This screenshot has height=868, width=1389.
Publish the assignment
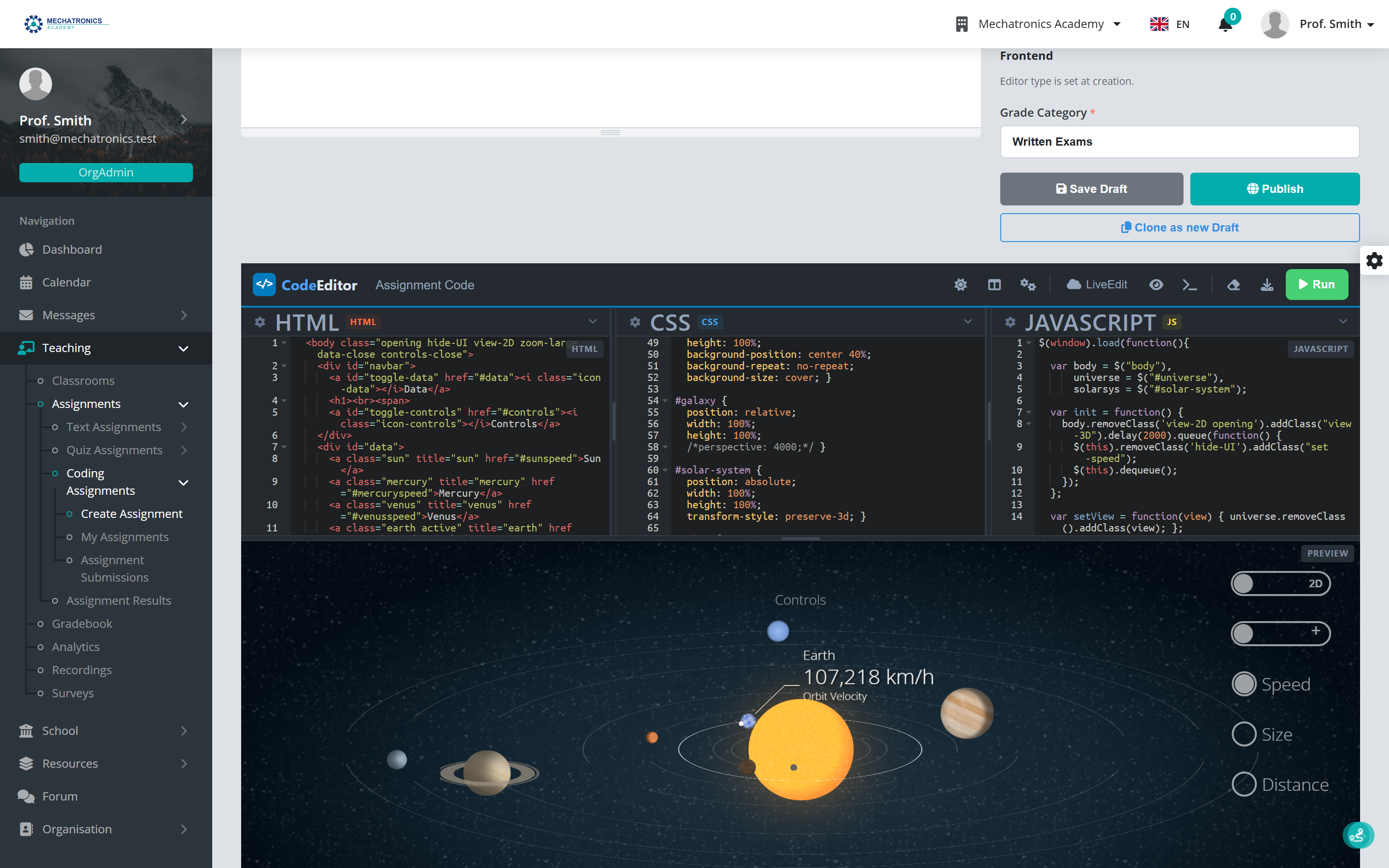(1275, 189)
